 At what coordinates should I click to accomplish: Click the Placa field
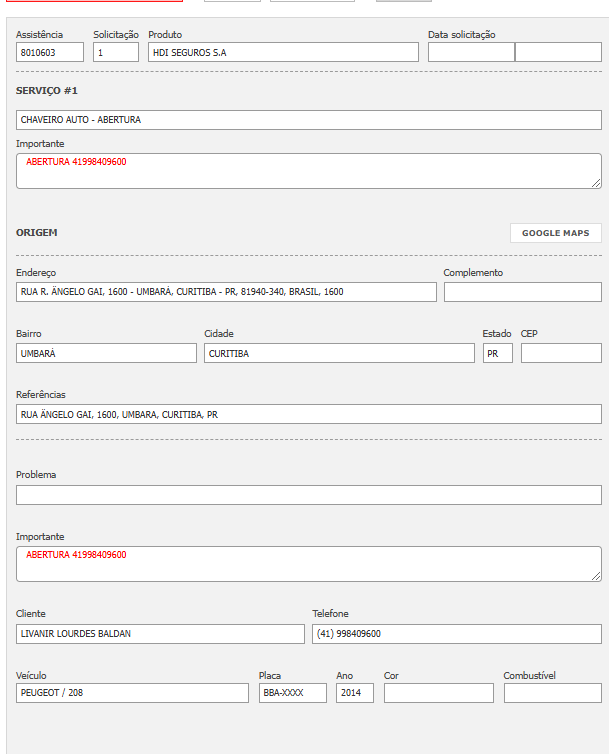click(292, 693)
